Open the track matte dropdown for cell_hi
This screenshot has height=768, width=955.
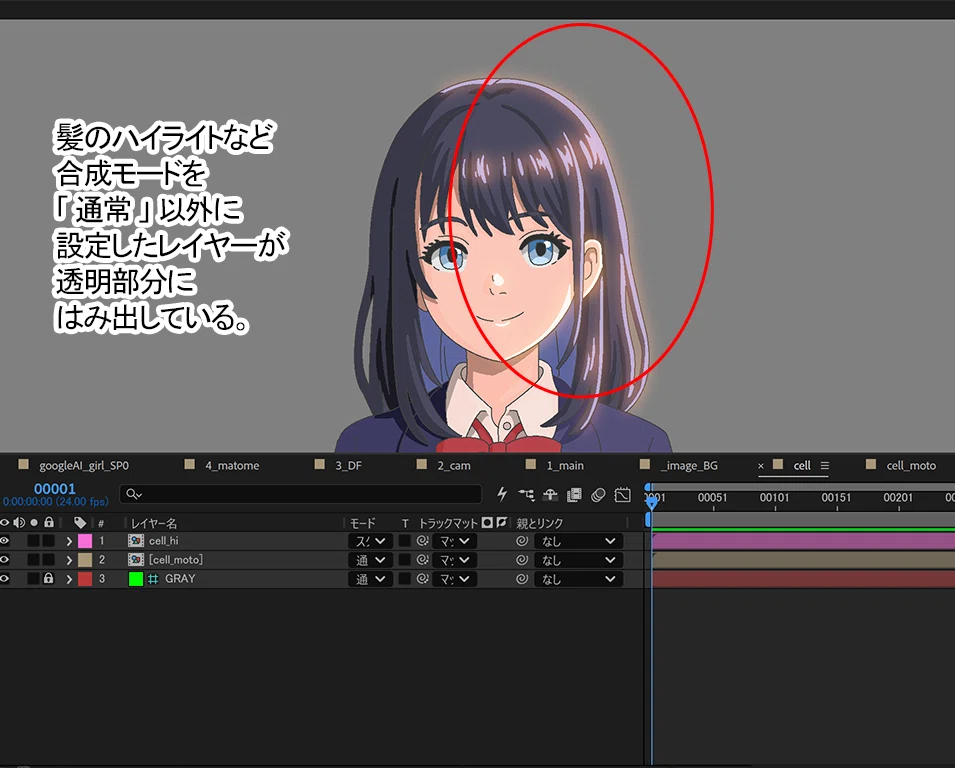click(x=454, y=541)
